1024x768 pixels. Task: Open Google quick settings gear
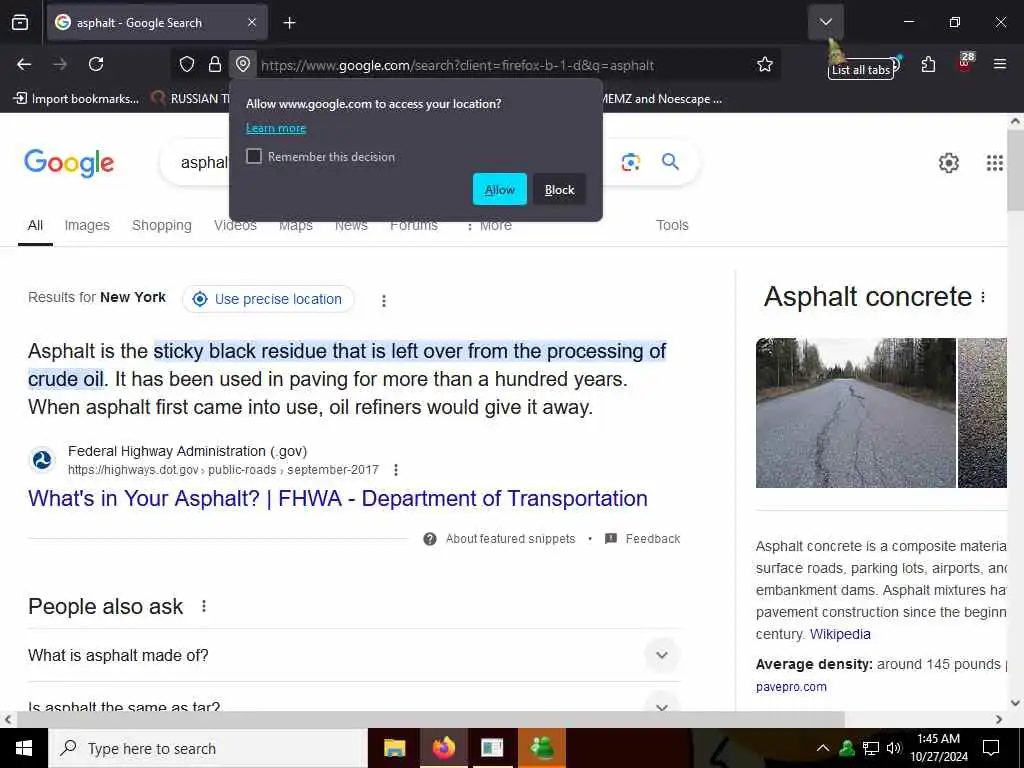tap(948, 163)
